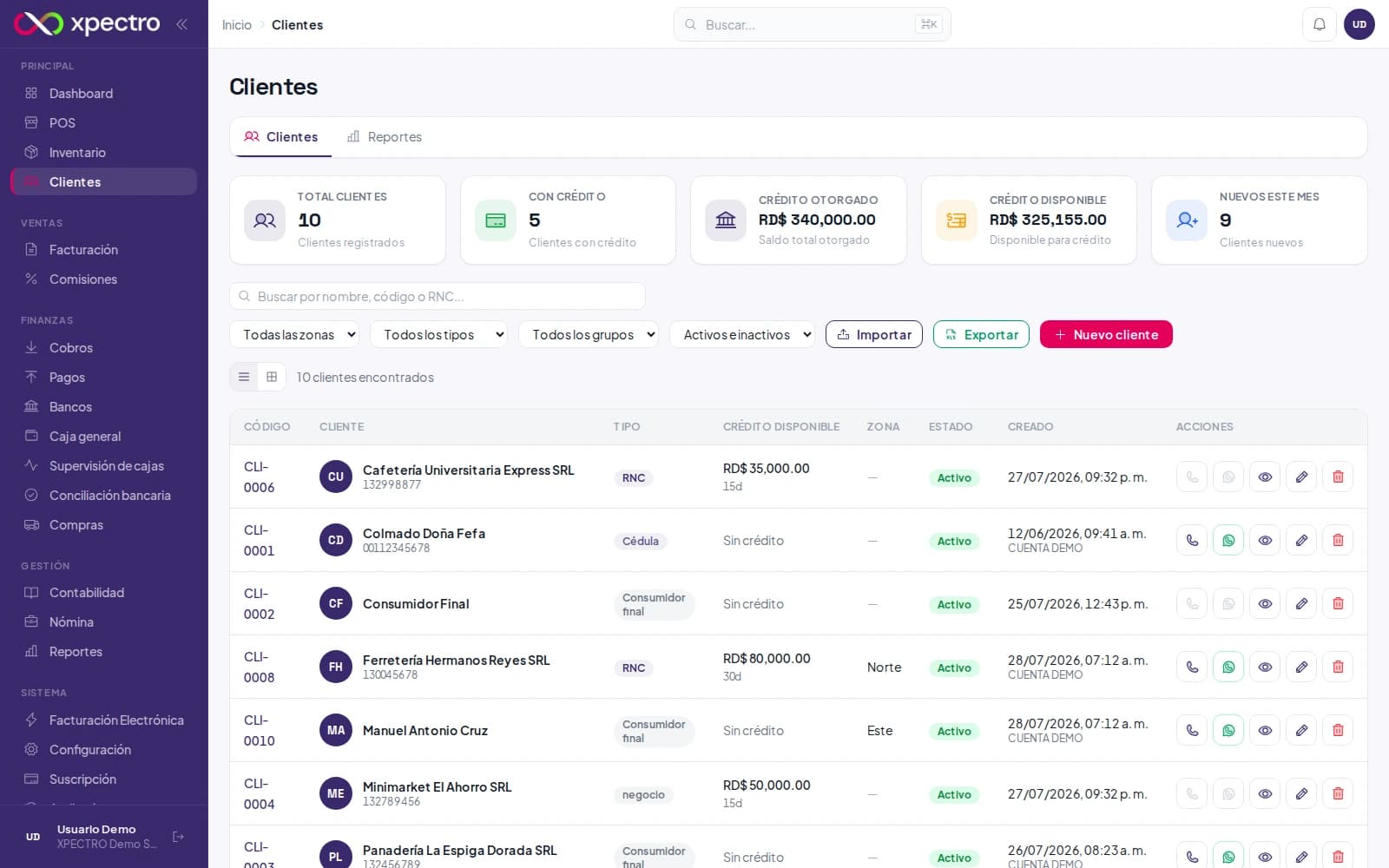The width and height of the screenshot is (1389, 868).
Task: Call Colmado Doña Fefa phone icon
Action: pos(1192,540)
